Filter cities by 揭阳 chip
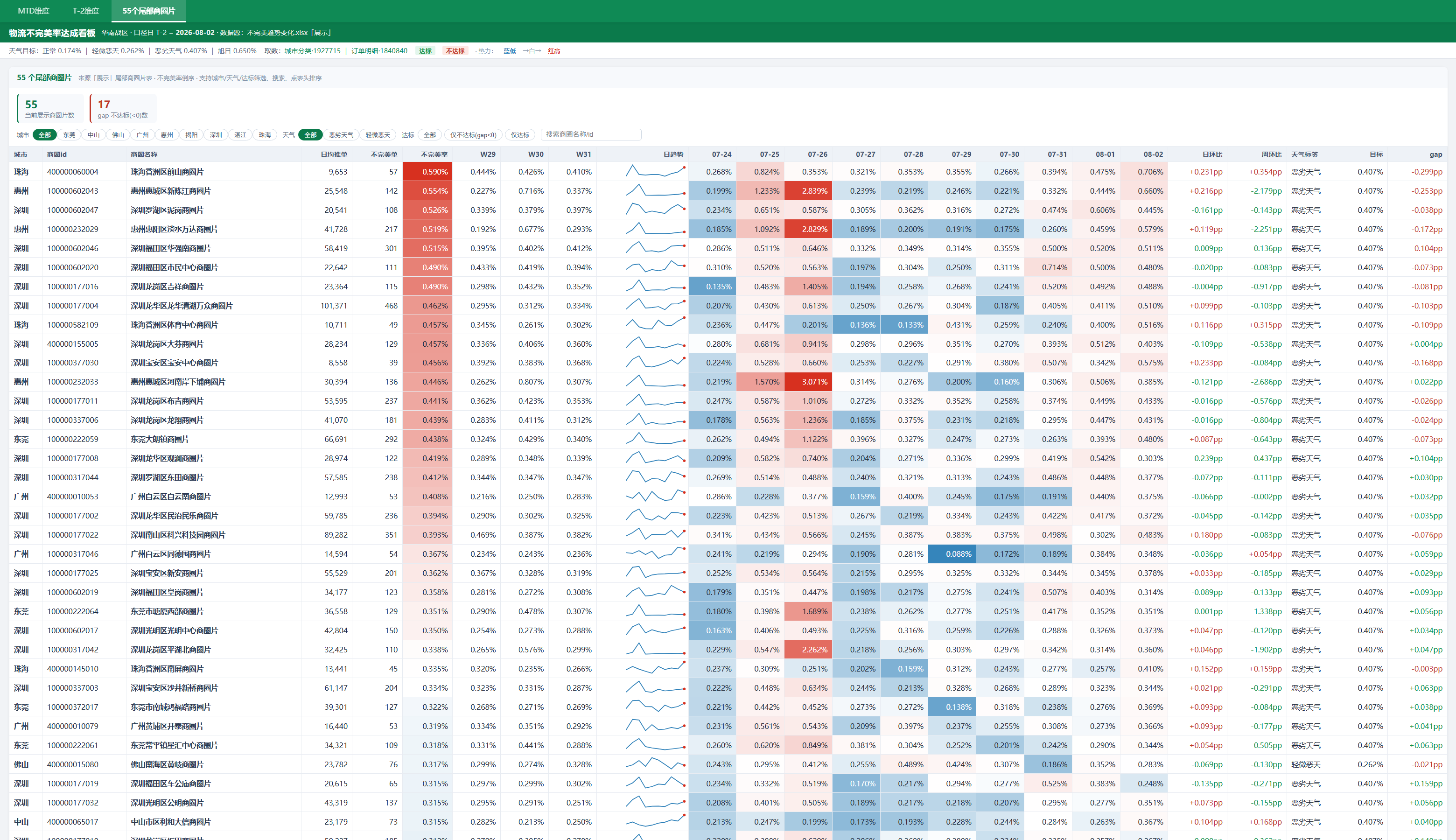The height and width of the screenshot is (840, 1456). click(191, 135)
